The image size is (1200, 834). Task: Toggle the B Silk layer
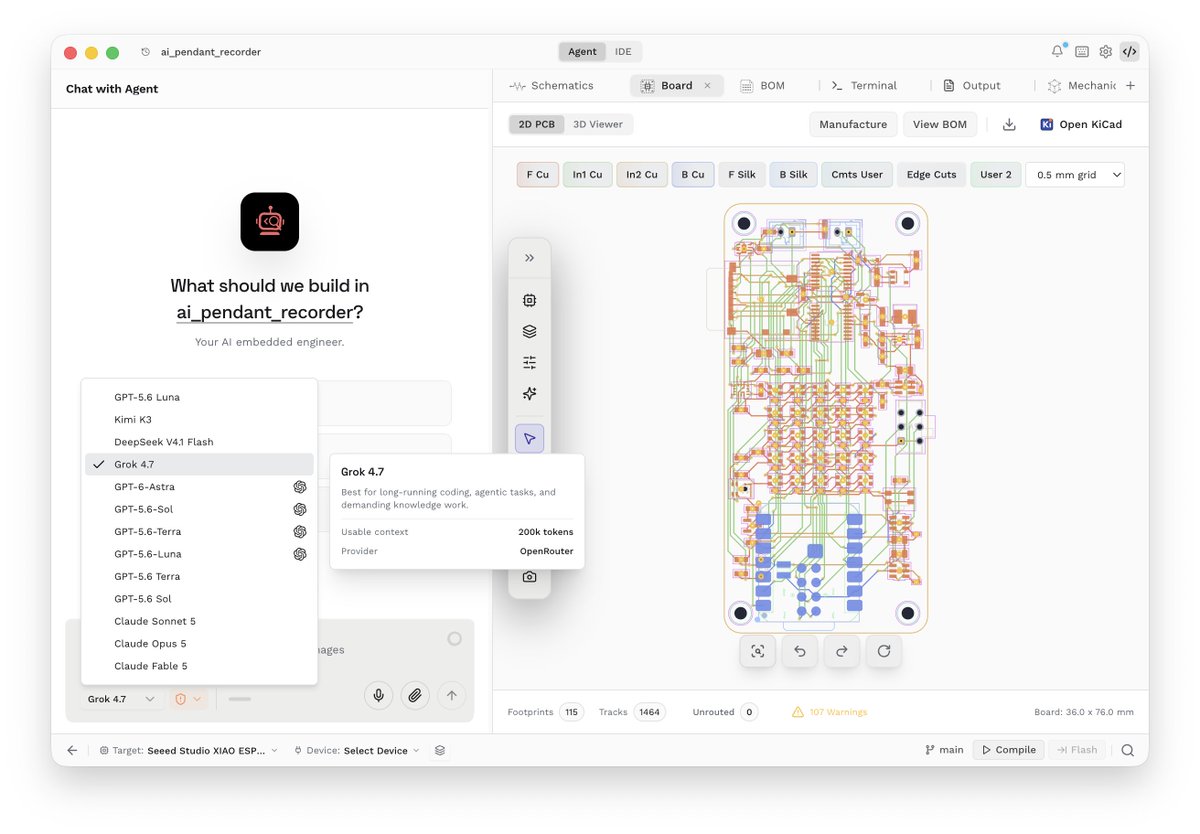click(x=793, y=175)
